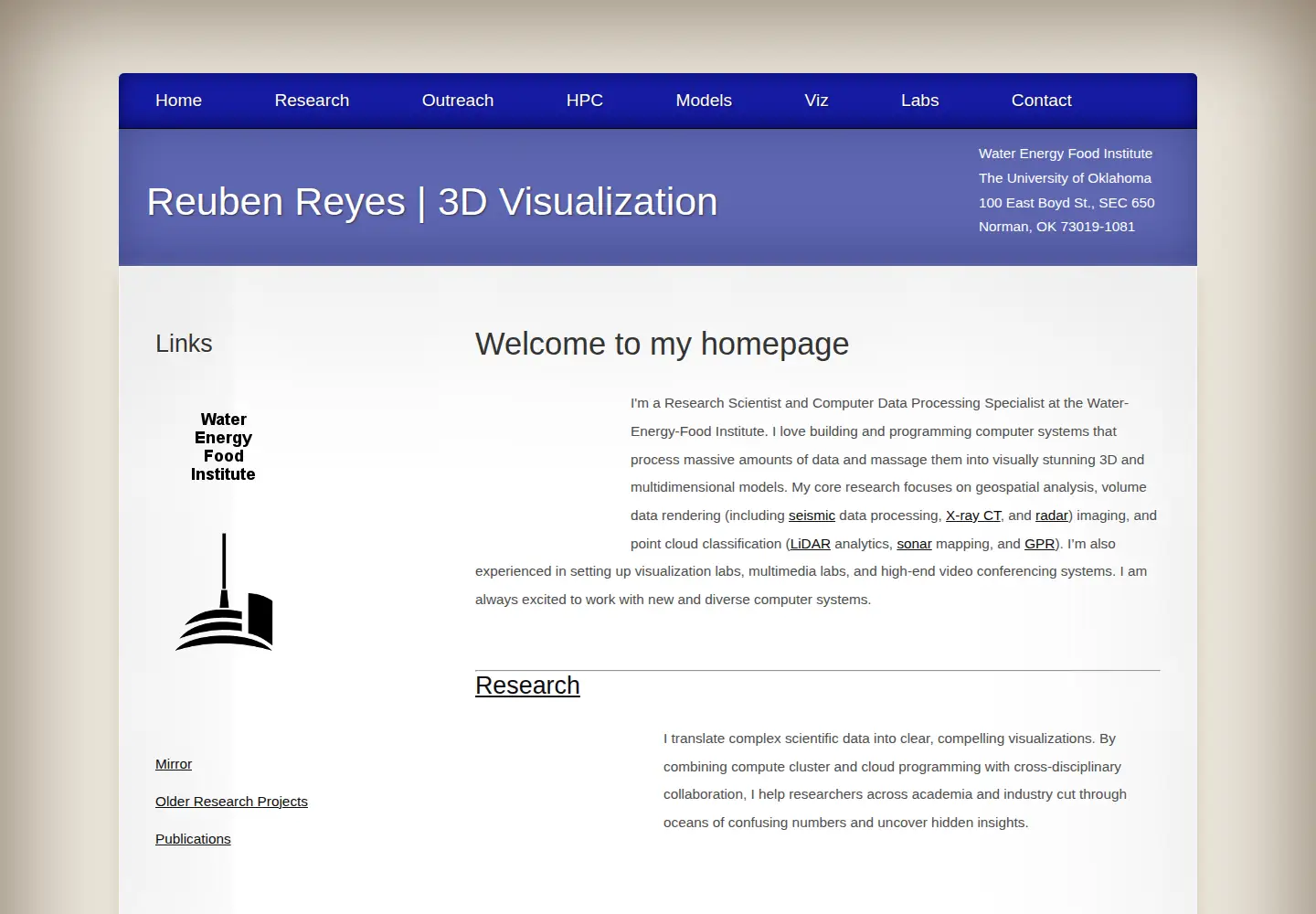The height and width of the screenshot is (914, 1316).
Task: Open the Outreach page in navigation
Action: (x=458, y=101)
